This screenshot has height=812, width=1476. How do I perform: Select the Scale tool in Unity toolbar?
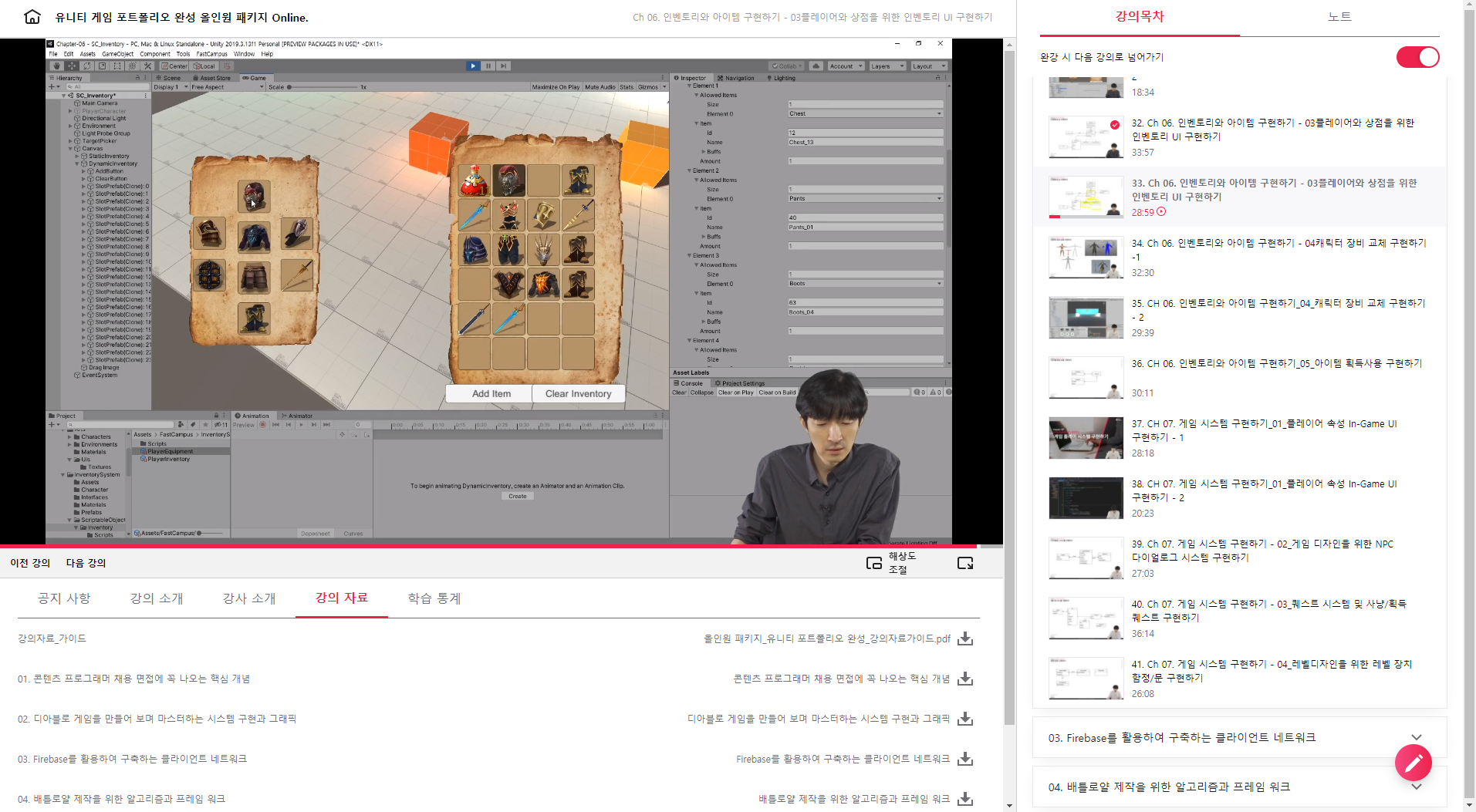[x=102, y=66]
